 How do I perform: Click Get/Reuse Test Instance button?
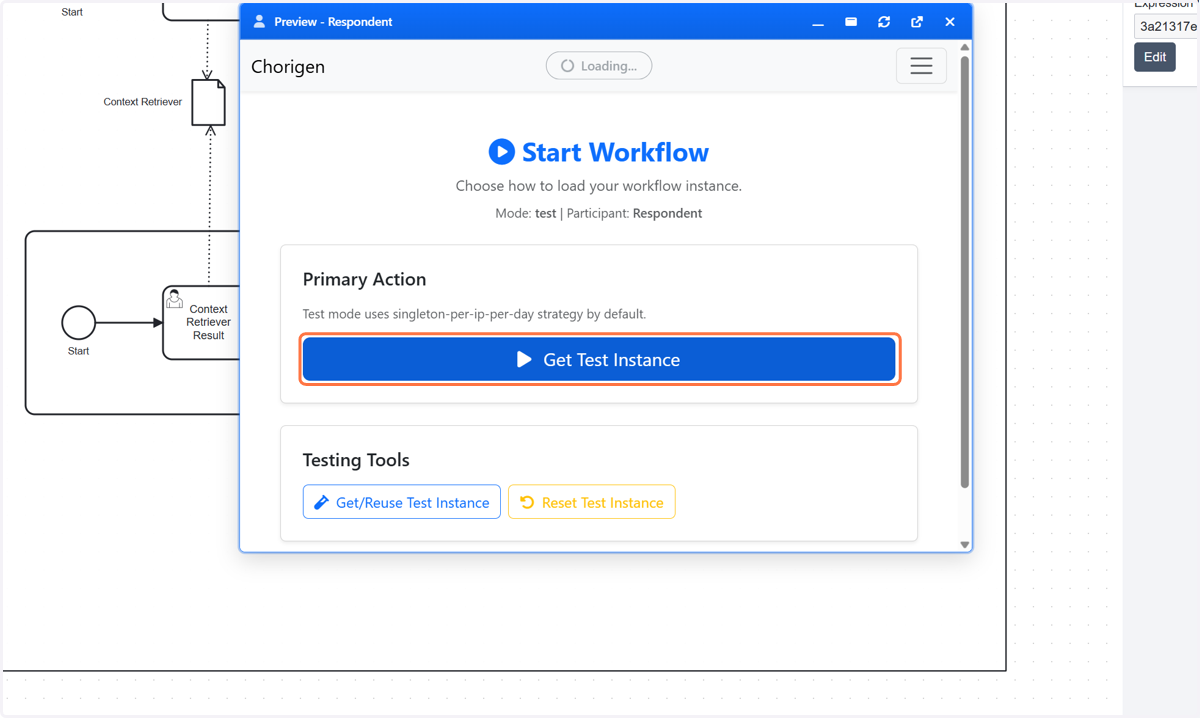coord(402,502)
